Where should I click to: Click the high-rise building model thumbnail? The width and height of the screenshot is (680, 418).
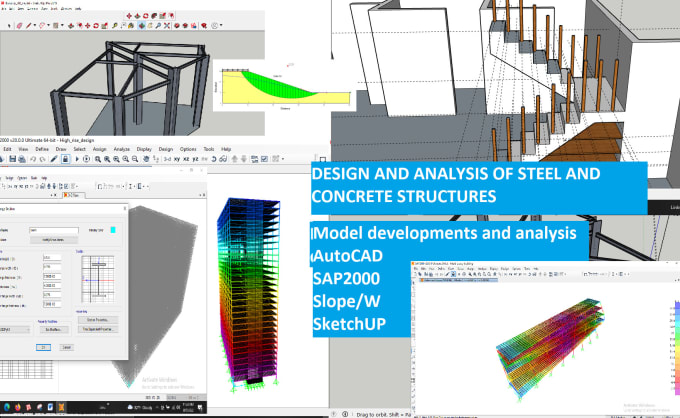(x=250, y=295)
